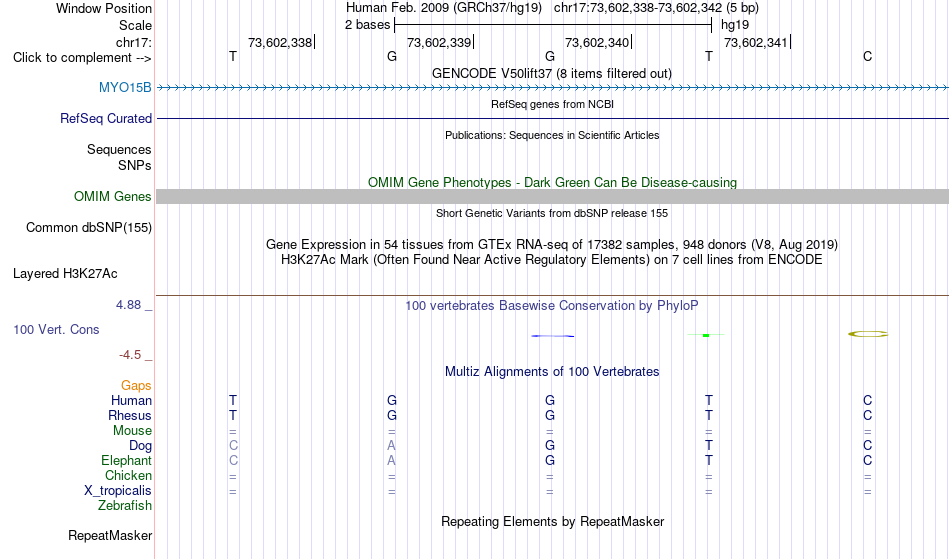
Task: Select the Mouse species label
Action: [132, 431]
